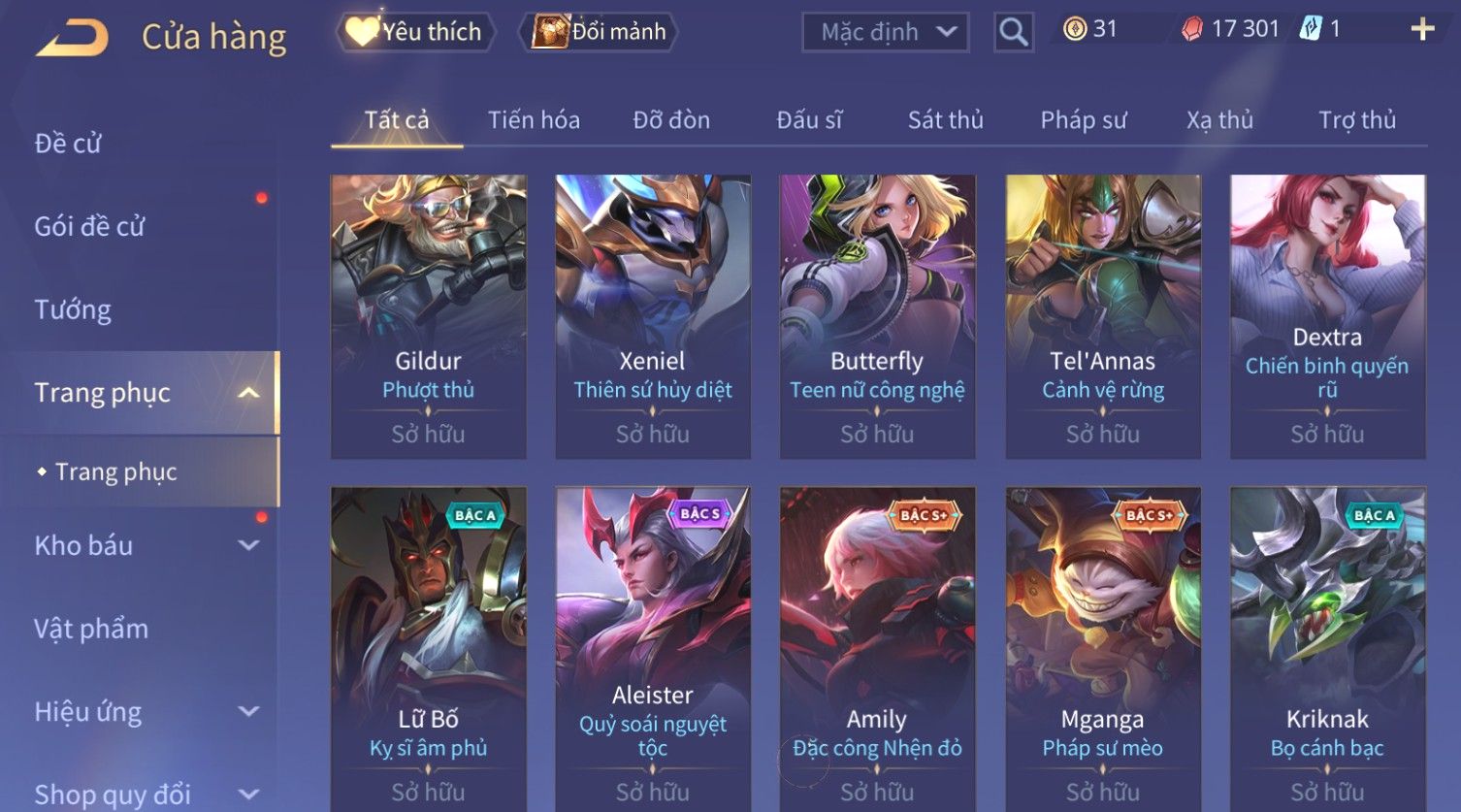The height and width of the screenshot is (812, 1461).
Task: Switch to the Sát thủ tab
Action: click(946, 120)
